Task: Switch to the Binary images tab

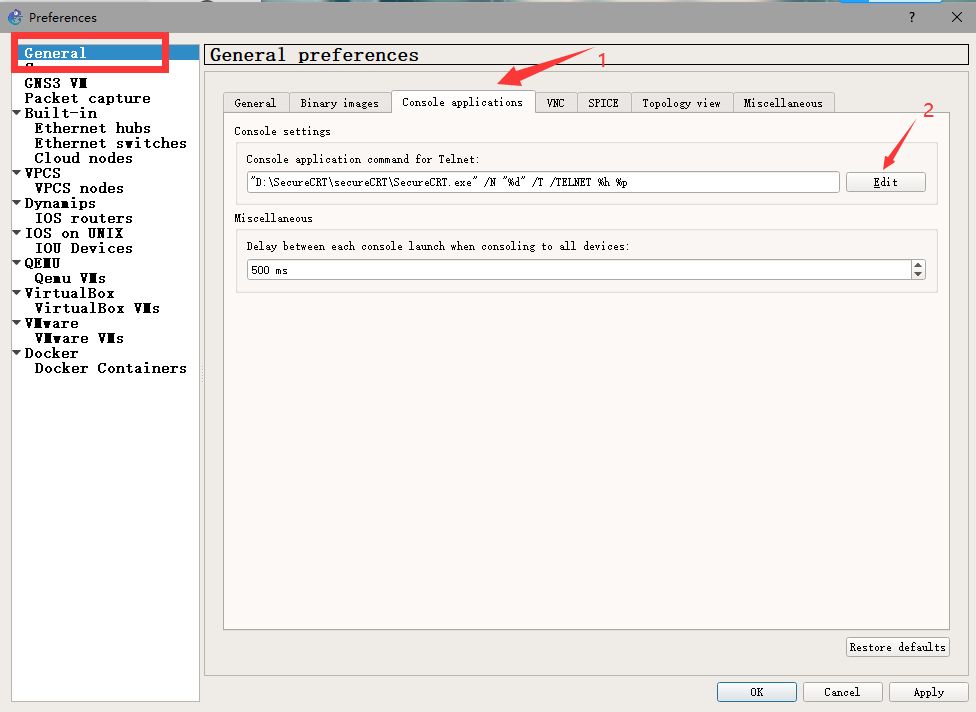Action: pyautogui.click(x=340, y=103)
